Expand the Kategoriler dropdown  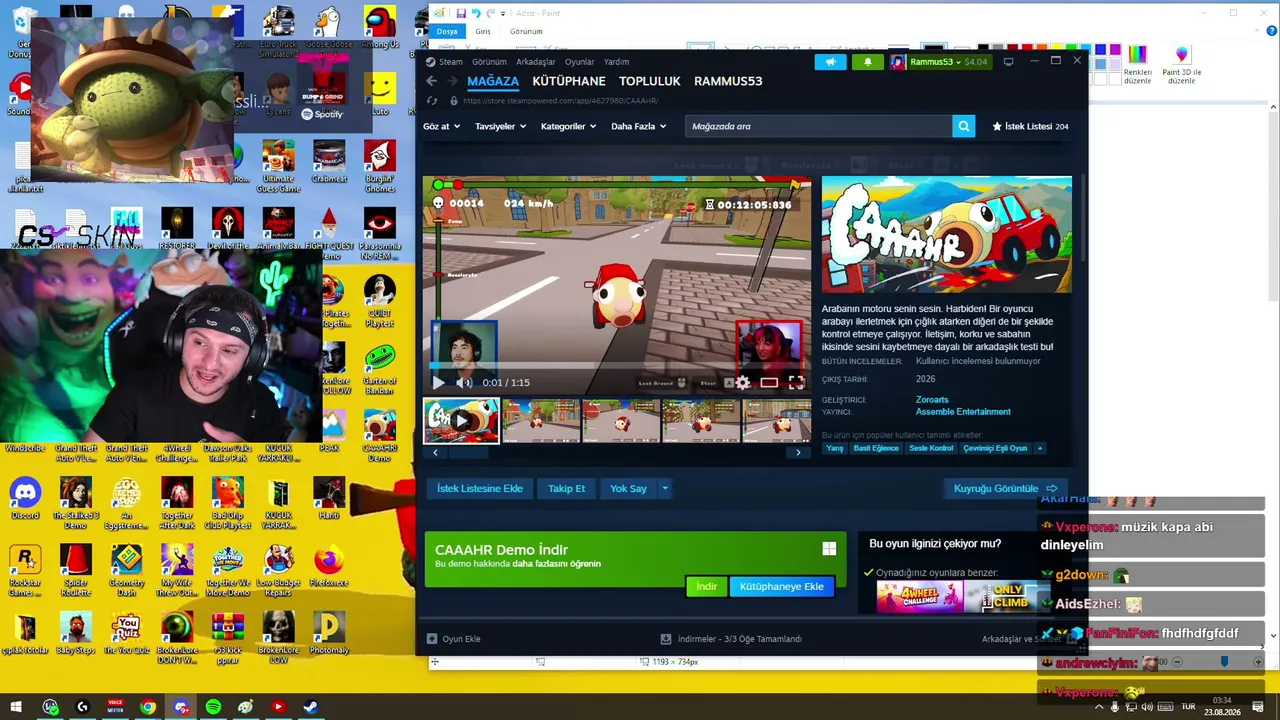[569, 127]
